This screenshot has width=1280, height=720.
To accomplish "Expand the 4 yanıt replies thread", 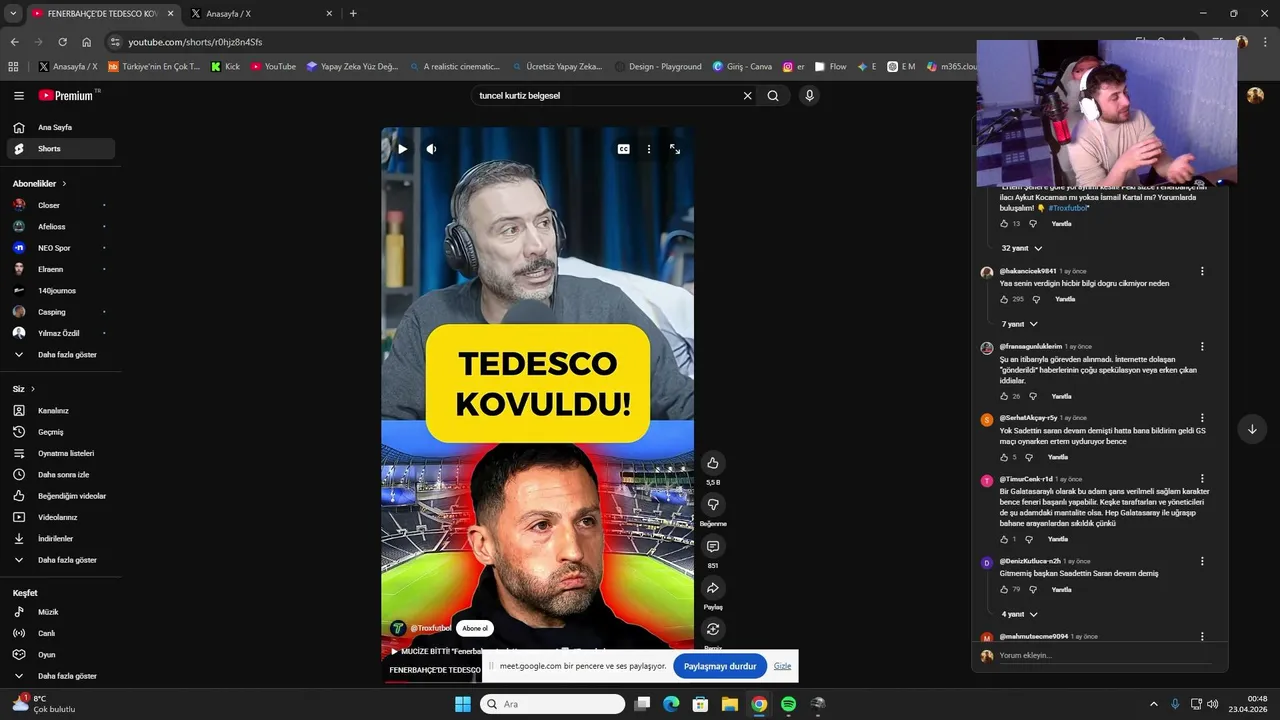I will (1020, 614).
